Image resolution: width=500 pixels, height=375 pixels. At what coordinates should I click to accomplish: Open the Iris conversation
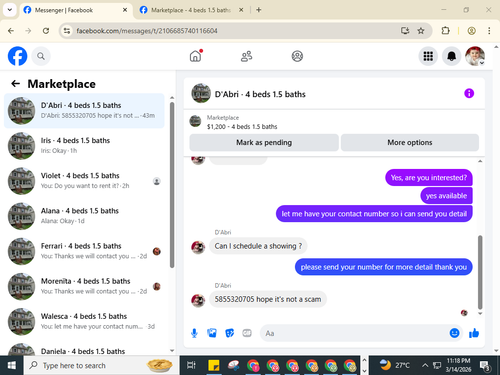[84, 146]
